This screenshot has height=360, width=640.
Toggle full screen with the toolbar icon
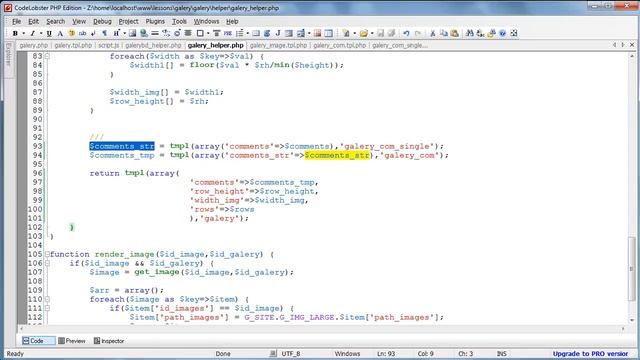514,33
